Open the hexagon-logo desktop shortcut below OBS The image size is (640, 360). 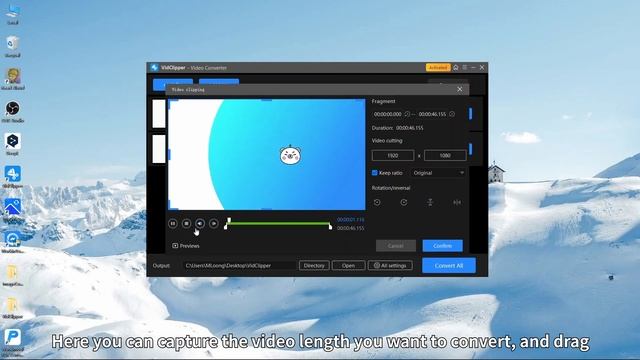[13, 144]
